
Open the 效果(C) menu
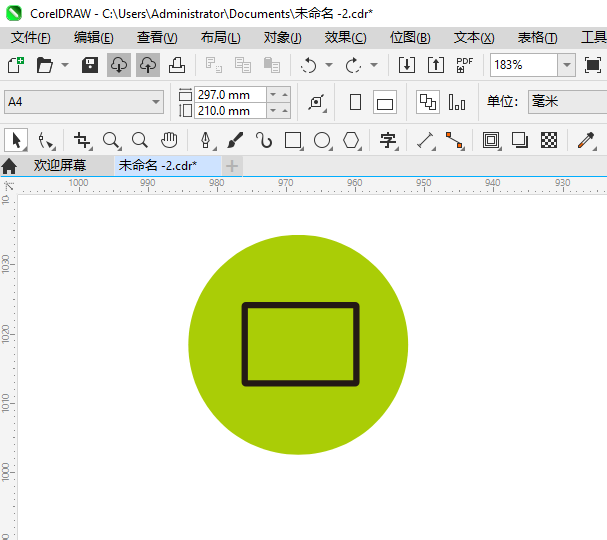click(345, 38)
